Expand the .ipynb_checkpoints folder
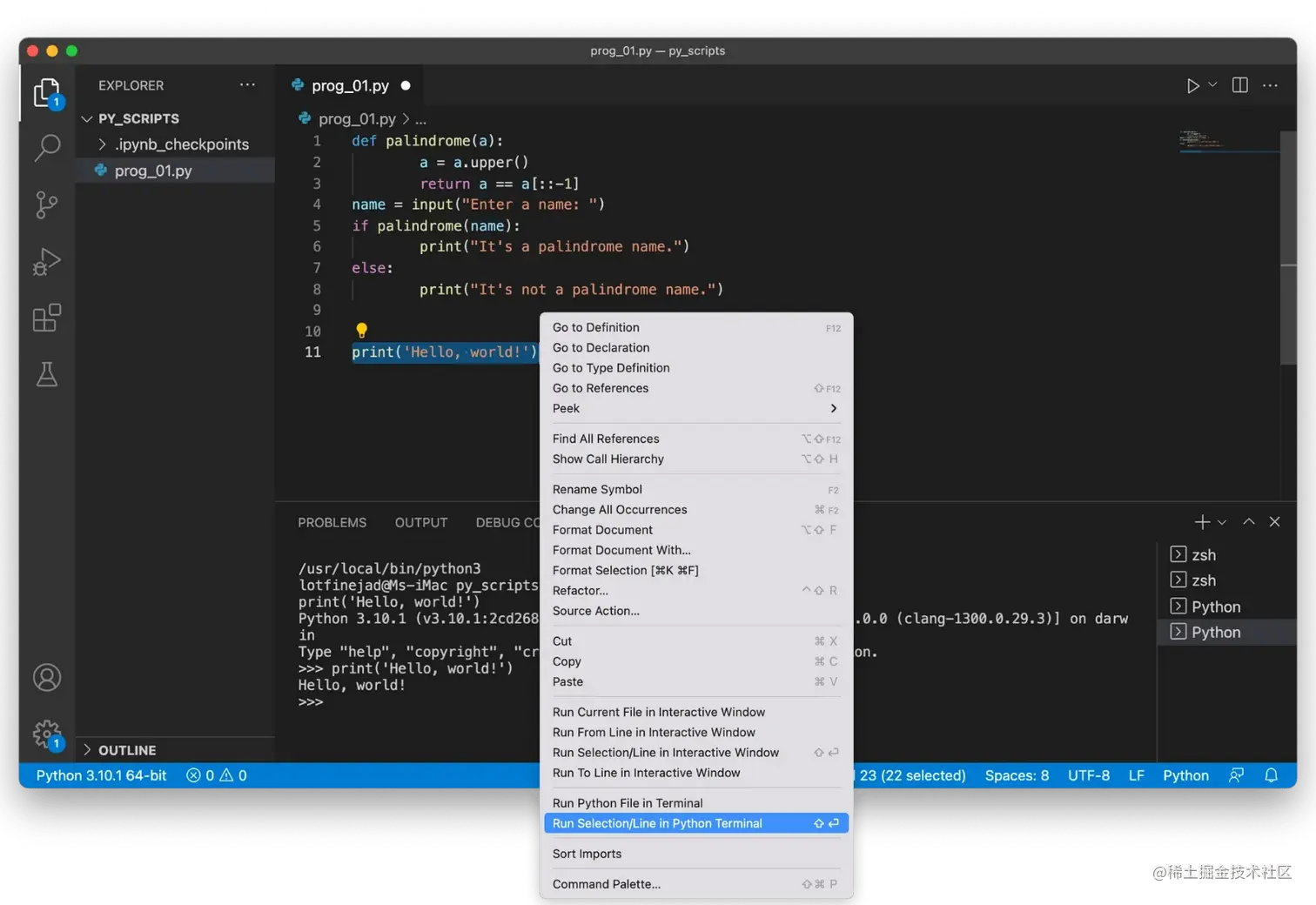This screenshot has height=905, width=1316. click(175, 144)
